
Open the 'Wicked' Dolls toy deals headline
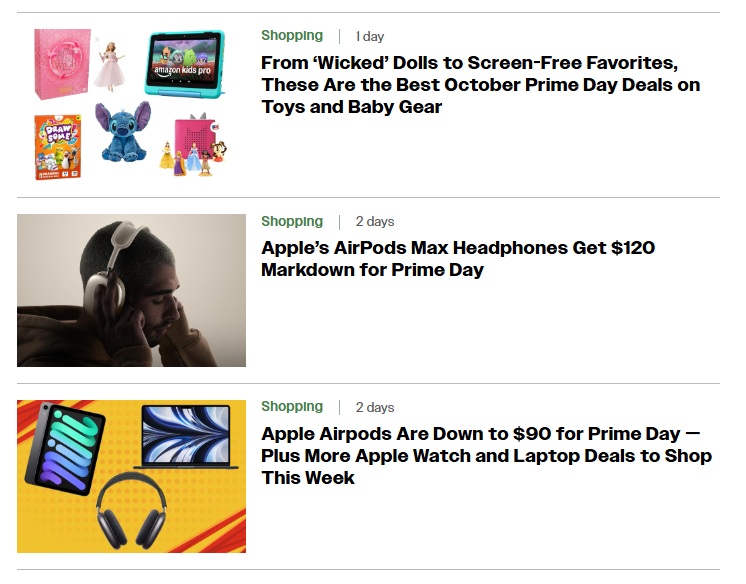[480, 85]
